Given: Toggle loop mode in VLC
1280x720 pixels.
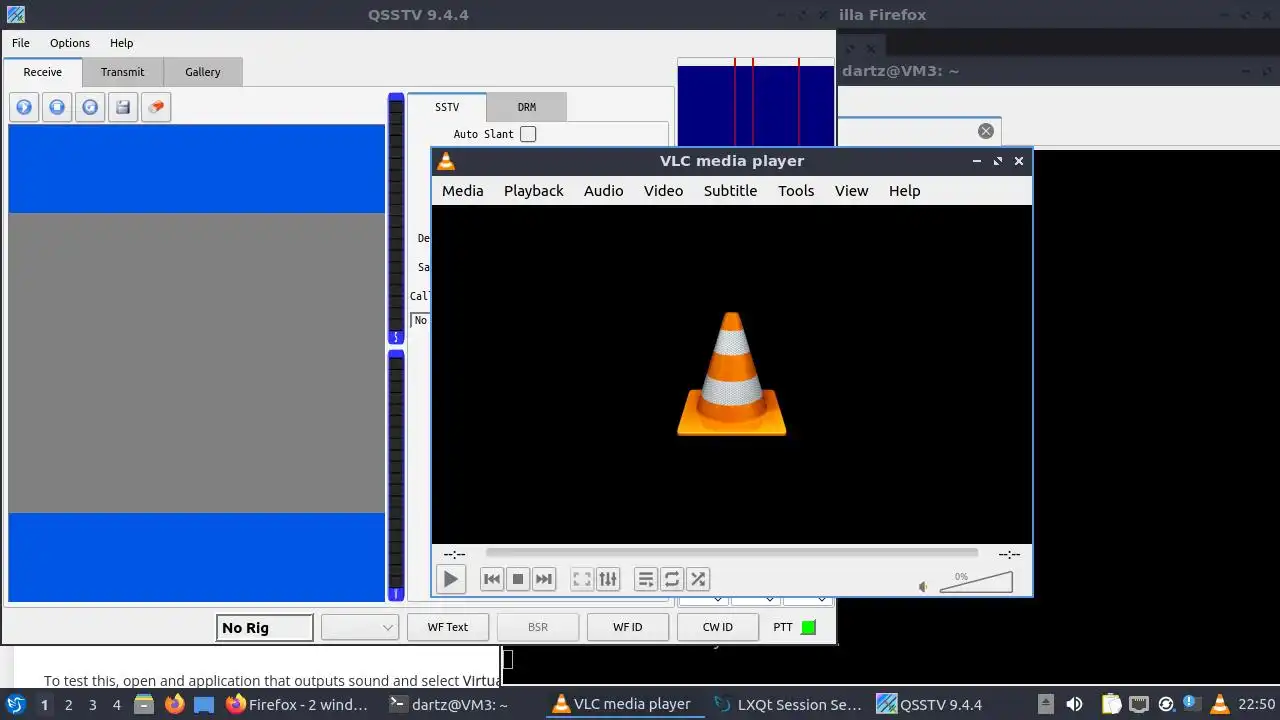Looking at the screenshot, I should point(672,579).
